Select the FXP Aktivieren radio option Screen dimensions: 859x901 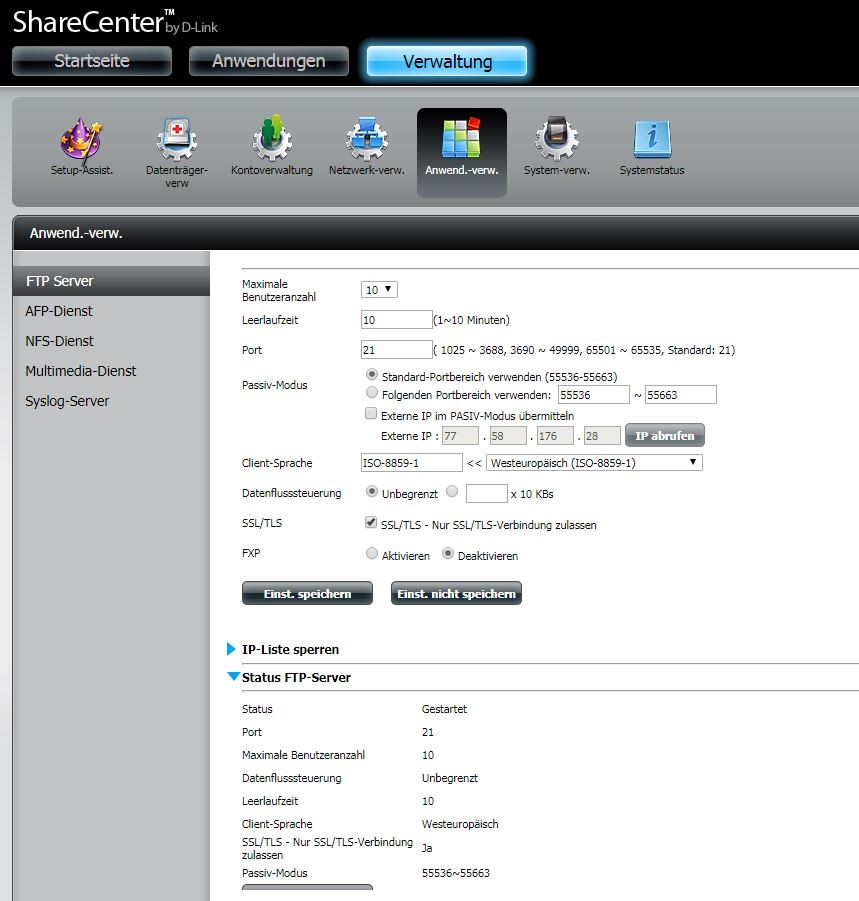coord(372,554)
